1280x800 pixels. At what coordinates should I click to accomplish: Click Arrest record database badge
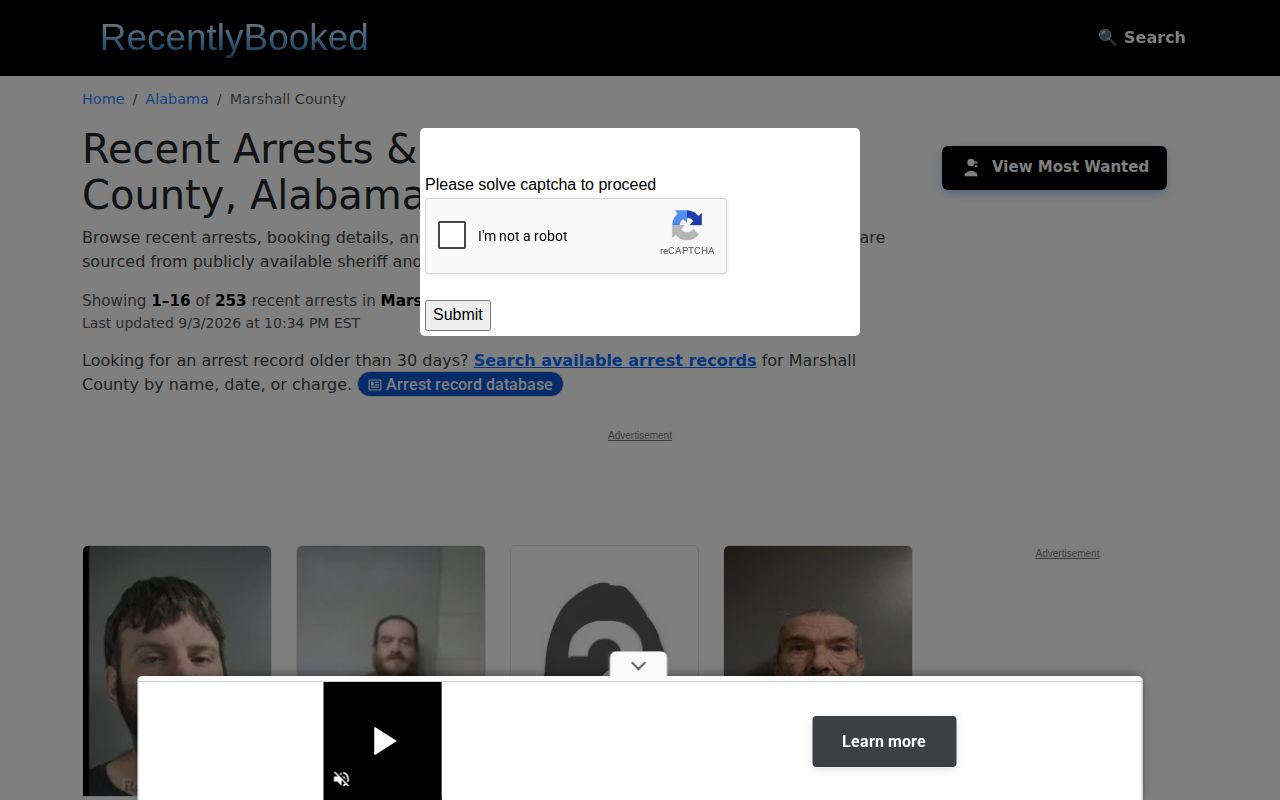pos(460,385)
